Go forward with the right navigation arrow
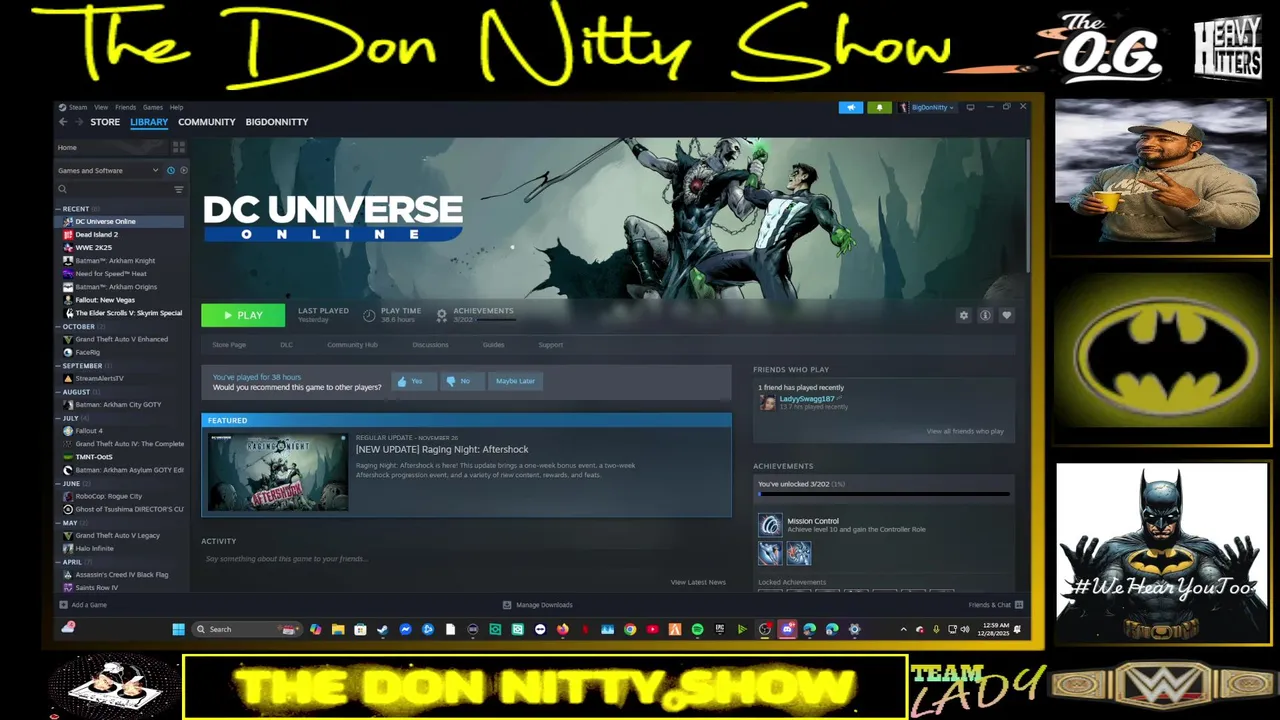 78,122
